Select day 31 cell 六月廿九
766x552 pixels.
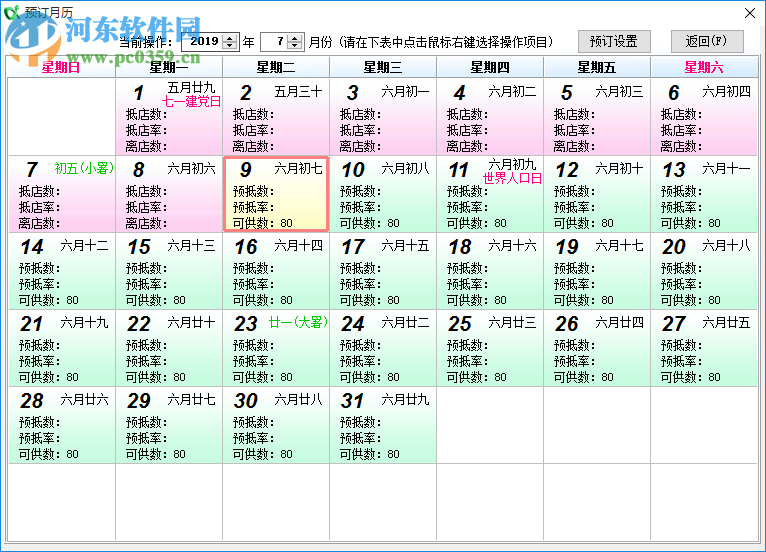click(x=383, y=425)
